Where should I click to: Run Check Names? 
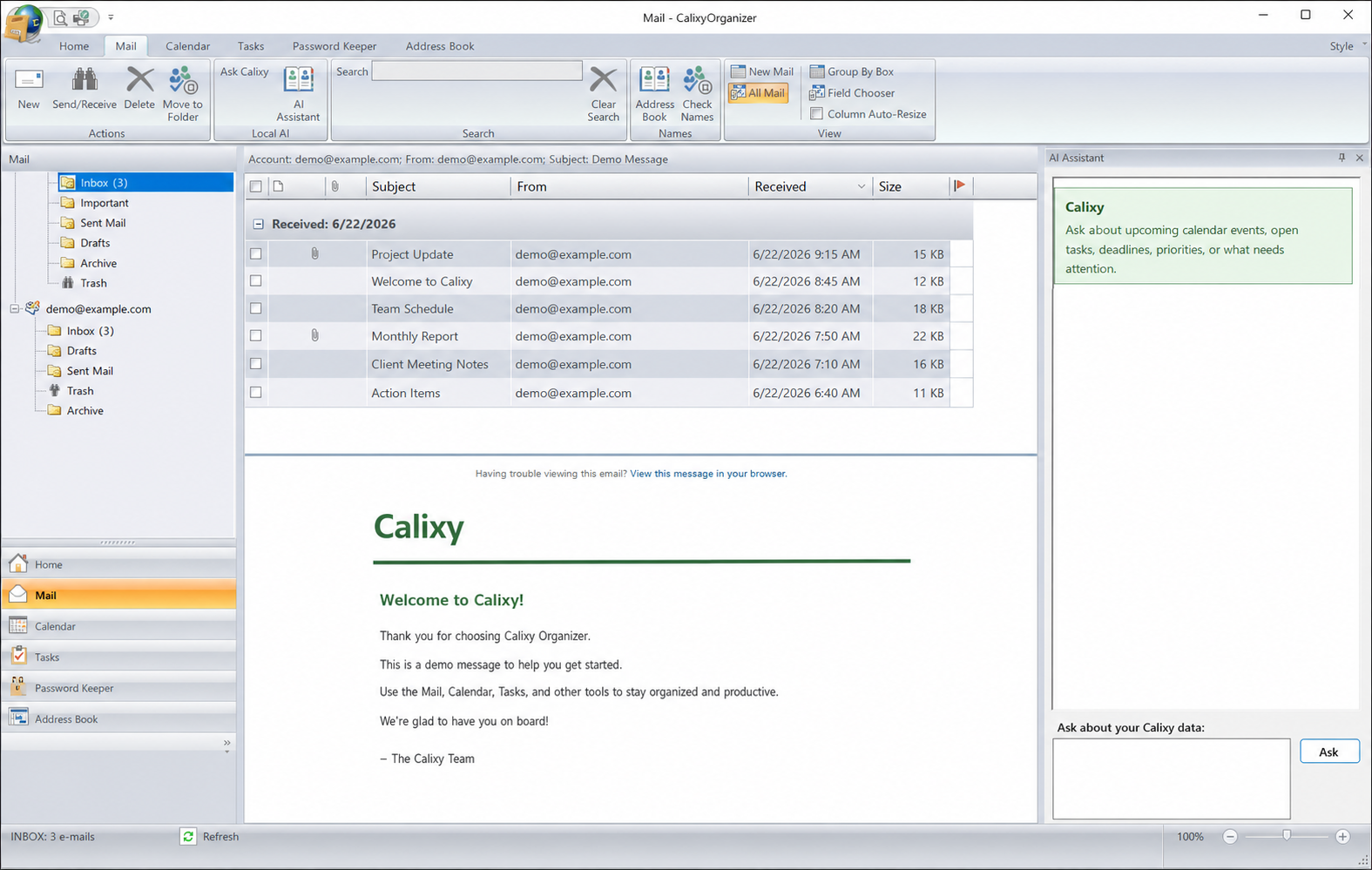(697, 94)
